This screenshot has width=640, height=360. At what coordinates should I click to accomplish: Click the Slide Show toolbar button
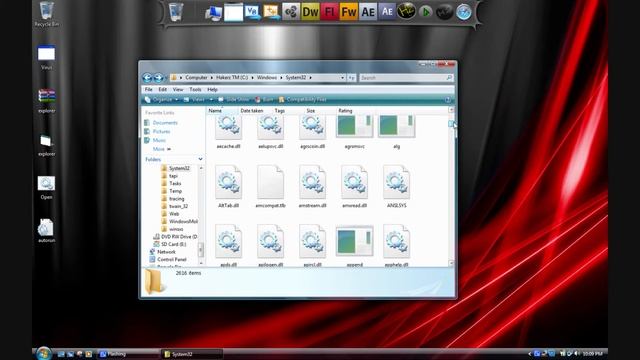pyautogui.click(x=234, y=100)
